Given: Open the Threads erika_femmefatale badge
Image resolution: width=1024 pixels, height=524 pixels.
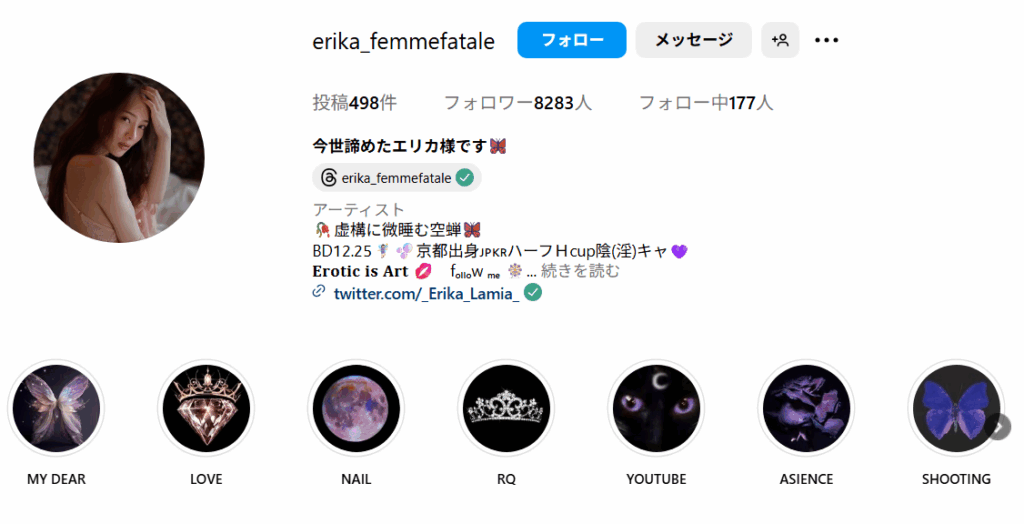Looking at the screenshot, I should pyautogui.click(x=396, y=178).
